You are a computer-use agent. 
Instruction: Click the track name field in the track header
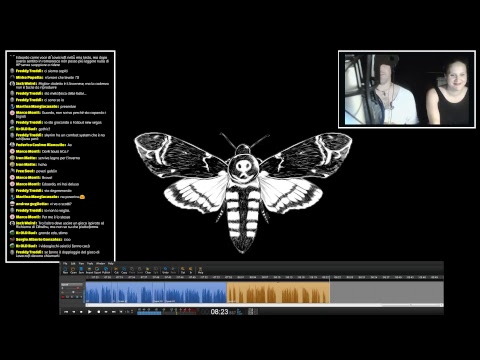point(72,284)
